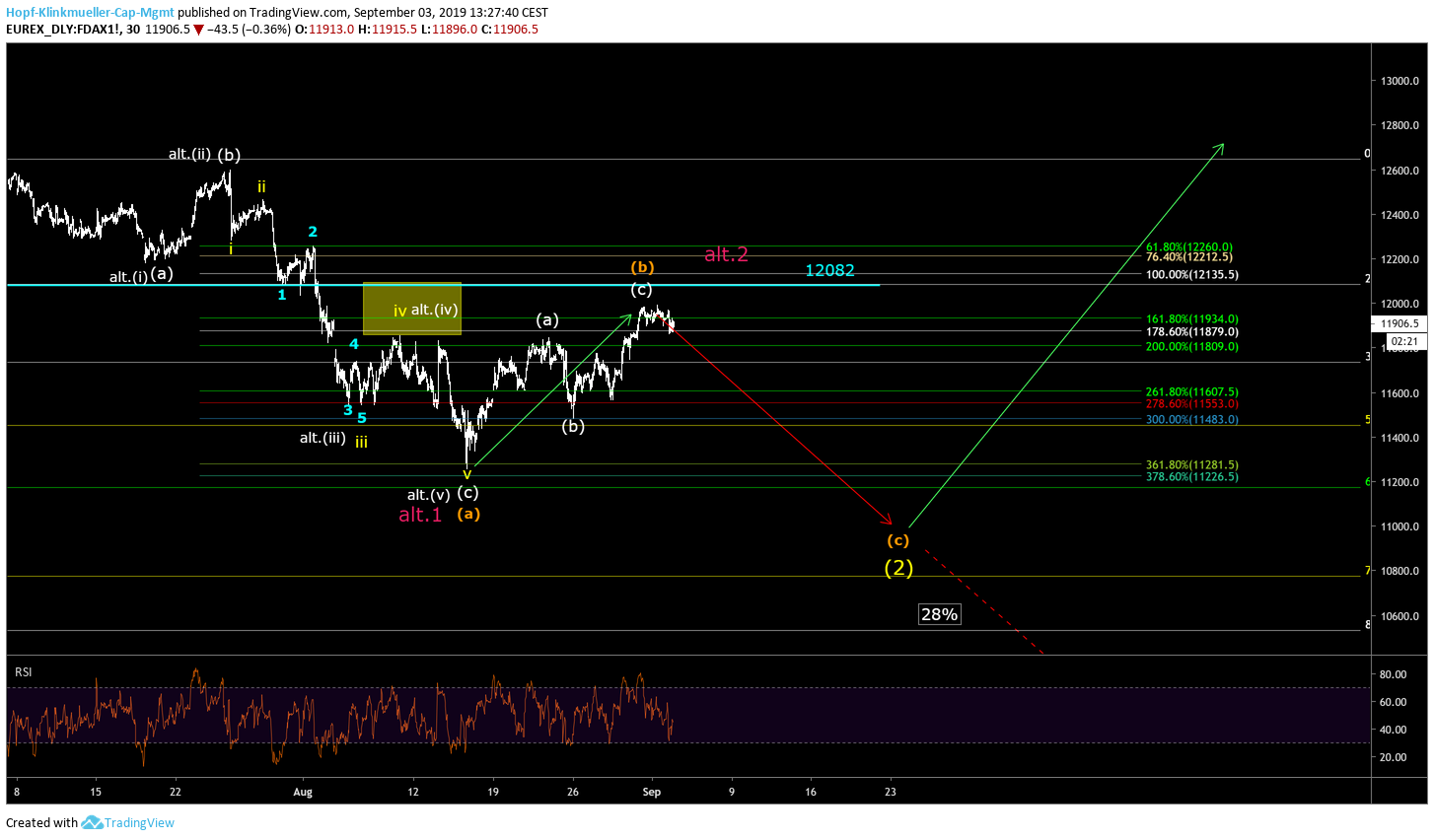Click the boxed 28% label
This screenshot has height=840, width=1434.
(939, 614)
